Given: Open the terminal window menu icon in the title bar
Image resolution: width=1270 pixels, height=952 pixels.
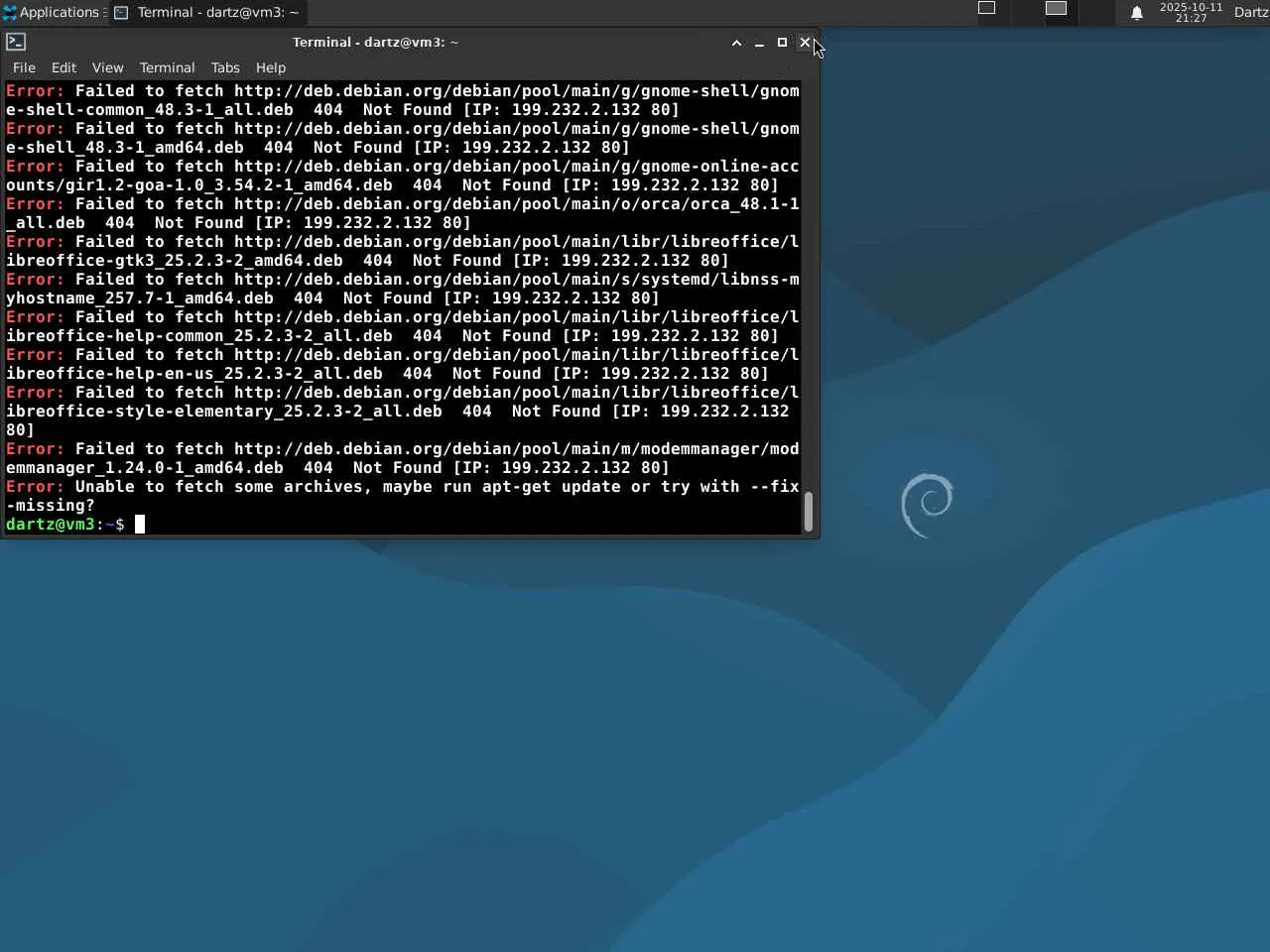Looking at the screenshot, I should click(16, 42).
